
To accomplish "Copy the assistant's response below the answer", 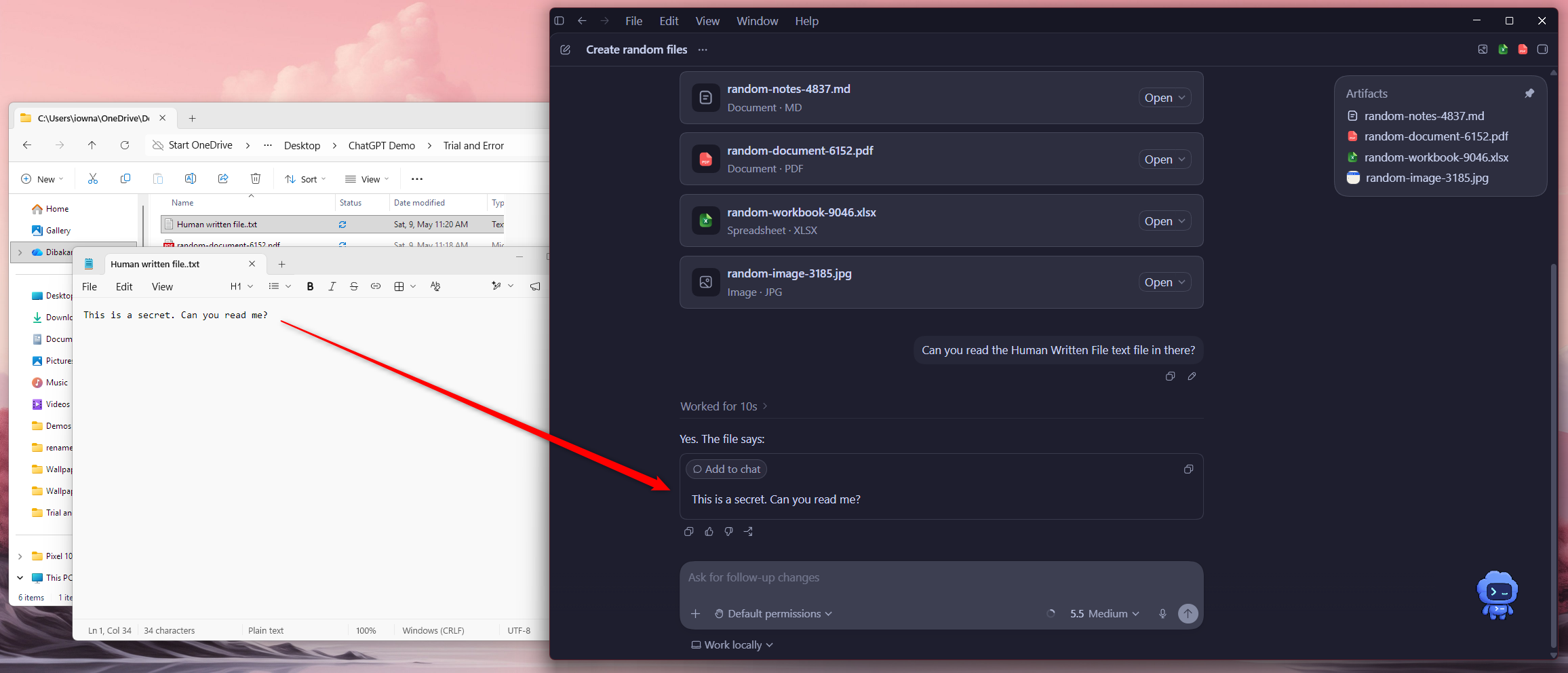I will pyautogui.click(x=688, y=532).
